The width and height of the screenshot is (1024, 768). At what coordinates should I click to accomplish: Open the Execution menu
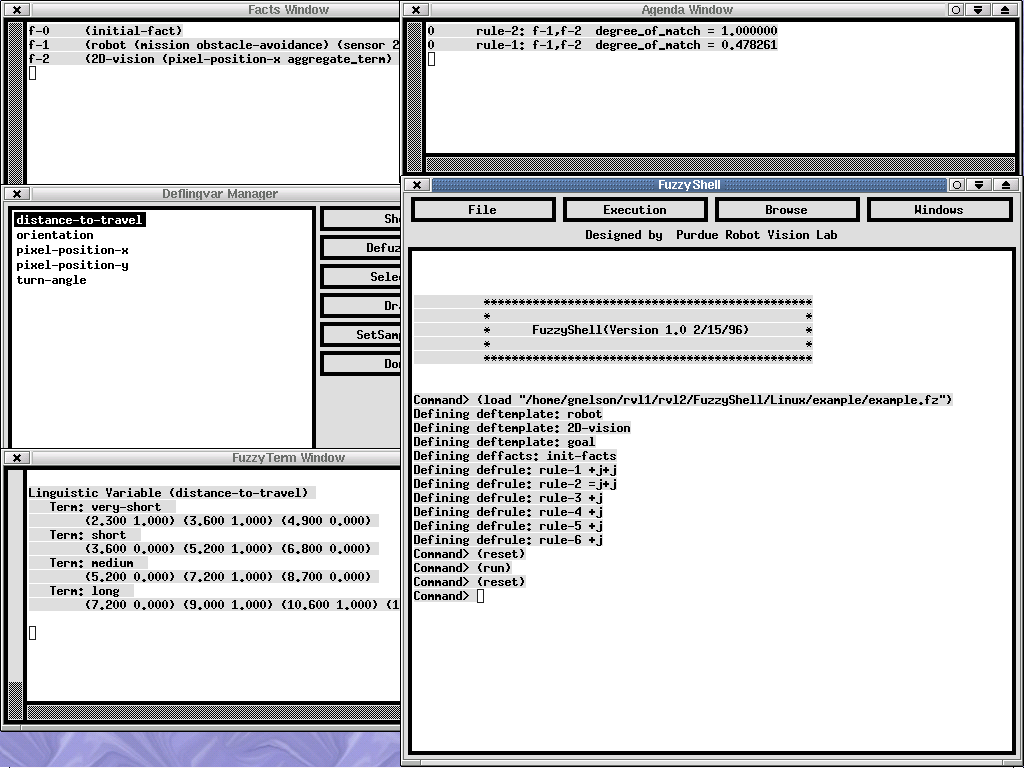[634, 210]
